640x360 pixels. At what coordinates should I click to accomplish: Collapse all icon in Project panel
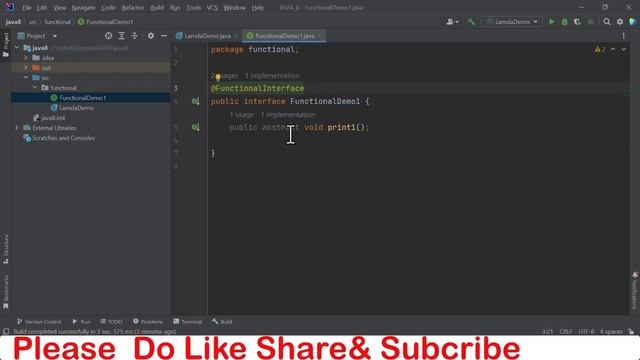pos(135,36)
